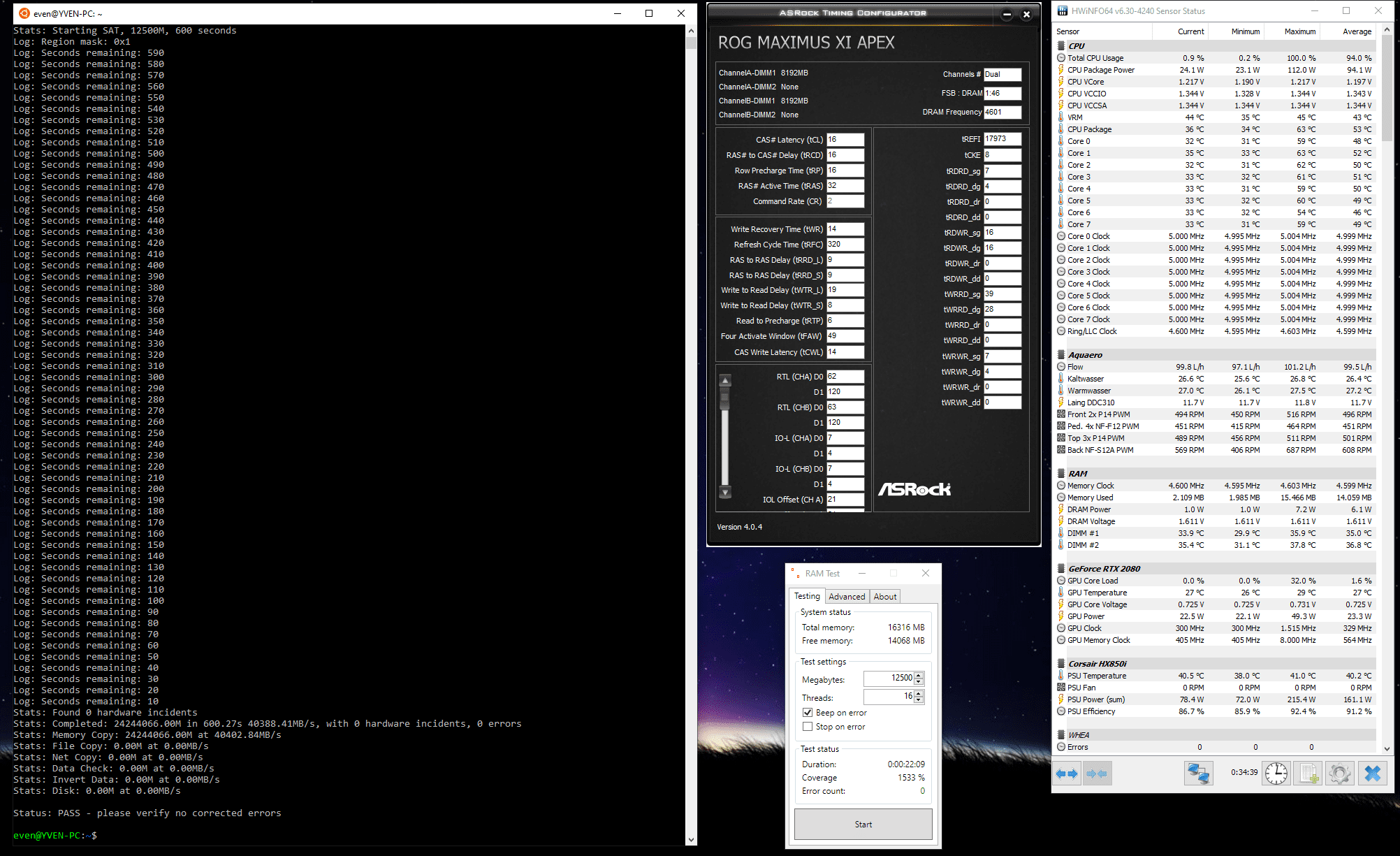The height and width of the screenshot is (856, 1400).
Task: Click HWiNFO expand columns arrows icon
Action: point(1067,774)
